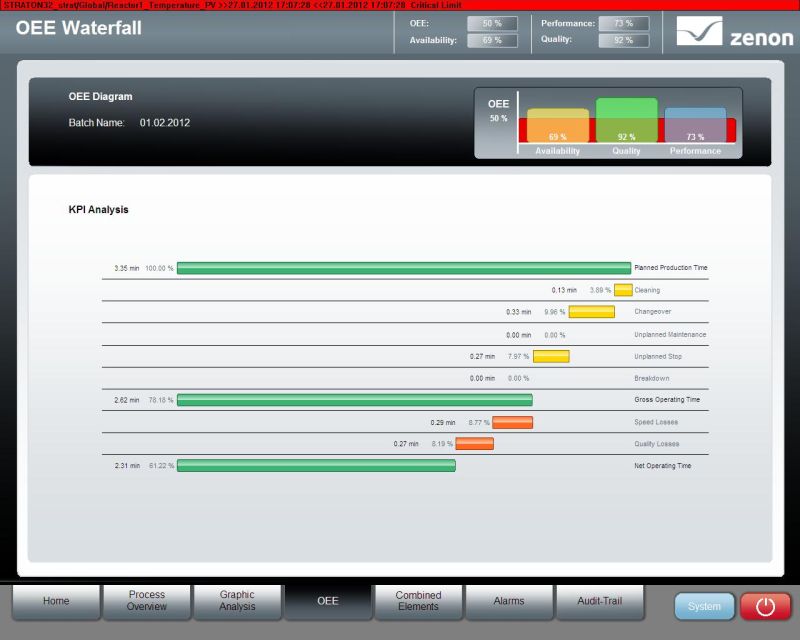Open the Home screen
Screen dimensions: 800x640
pos(56,601)
